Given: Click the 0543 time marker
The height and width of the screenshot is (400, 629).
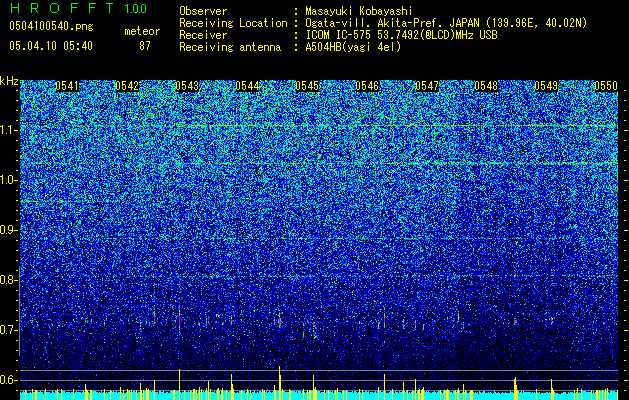Looking at the screenshot, I should [x=187, y=86].
